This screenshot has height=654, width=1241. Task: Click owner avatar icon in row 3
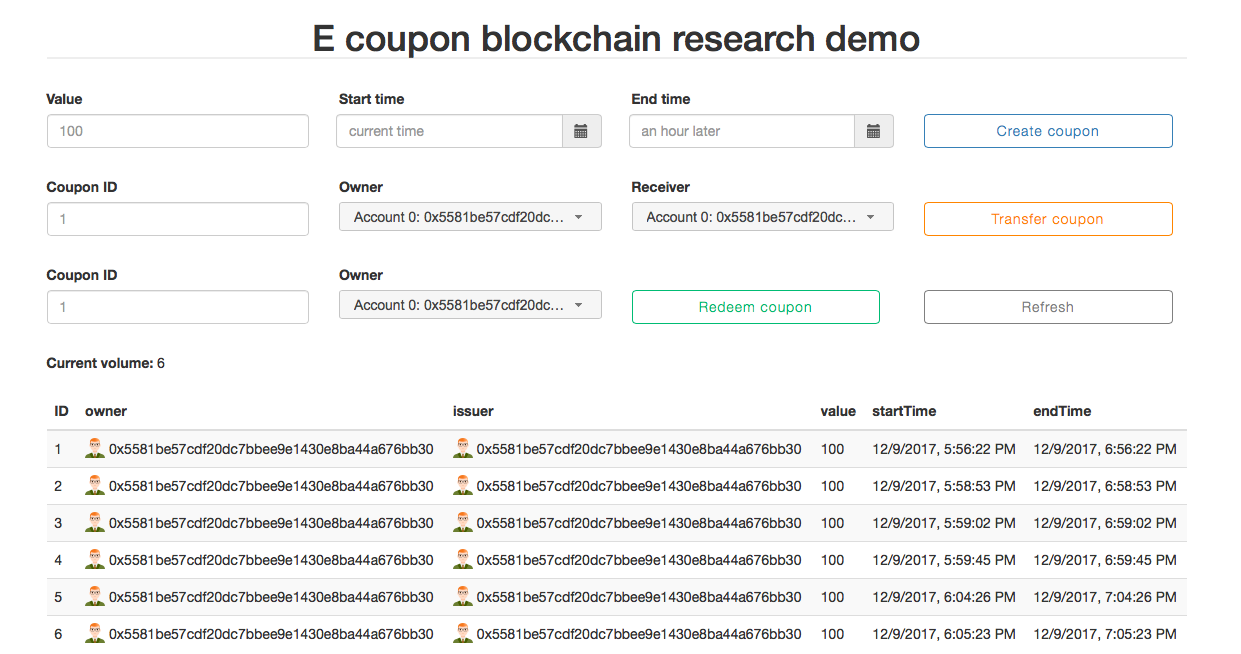(x=95, y=523)
